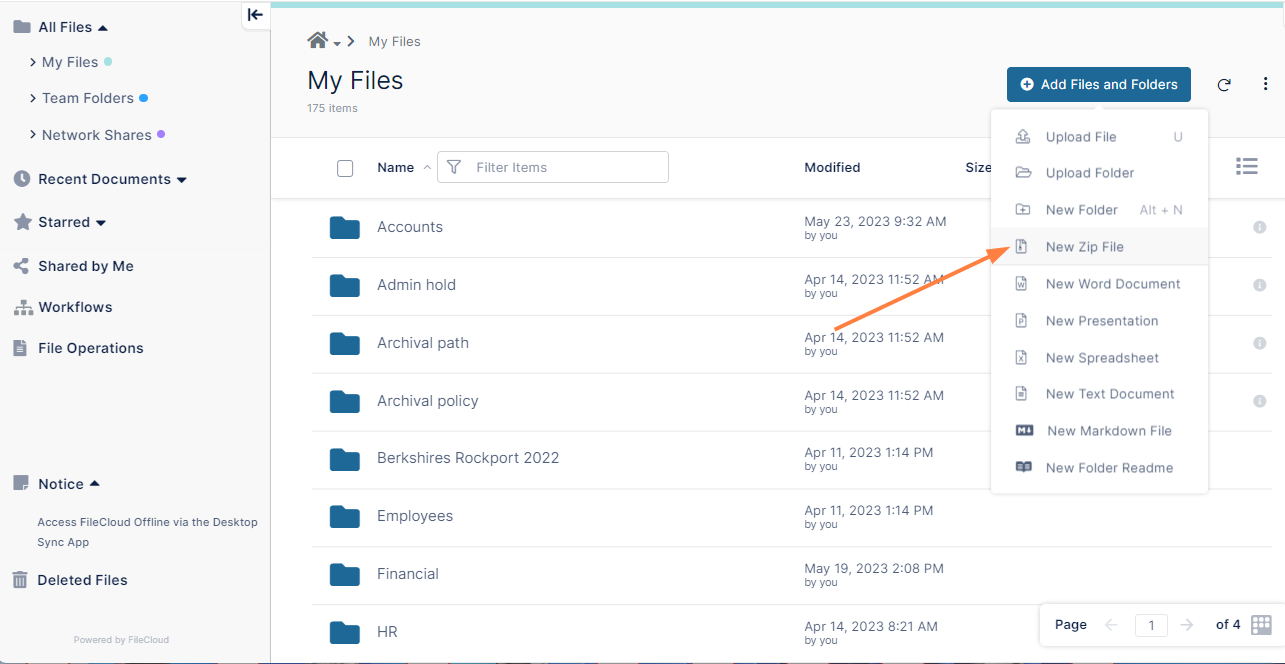The width and height of the screenshot is (1285, 664).
Task: Click the filter funnel icon
Action: coord(455,167)
